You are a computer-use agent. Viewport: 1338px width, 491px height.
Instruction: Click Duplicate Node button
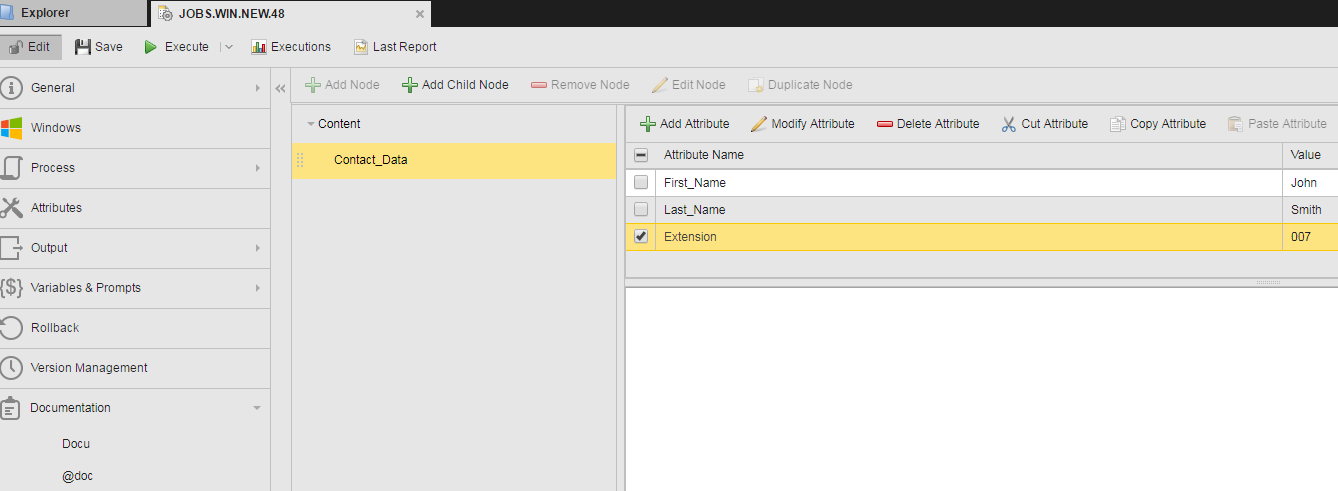pyautogui.click(x=800, y=85)
